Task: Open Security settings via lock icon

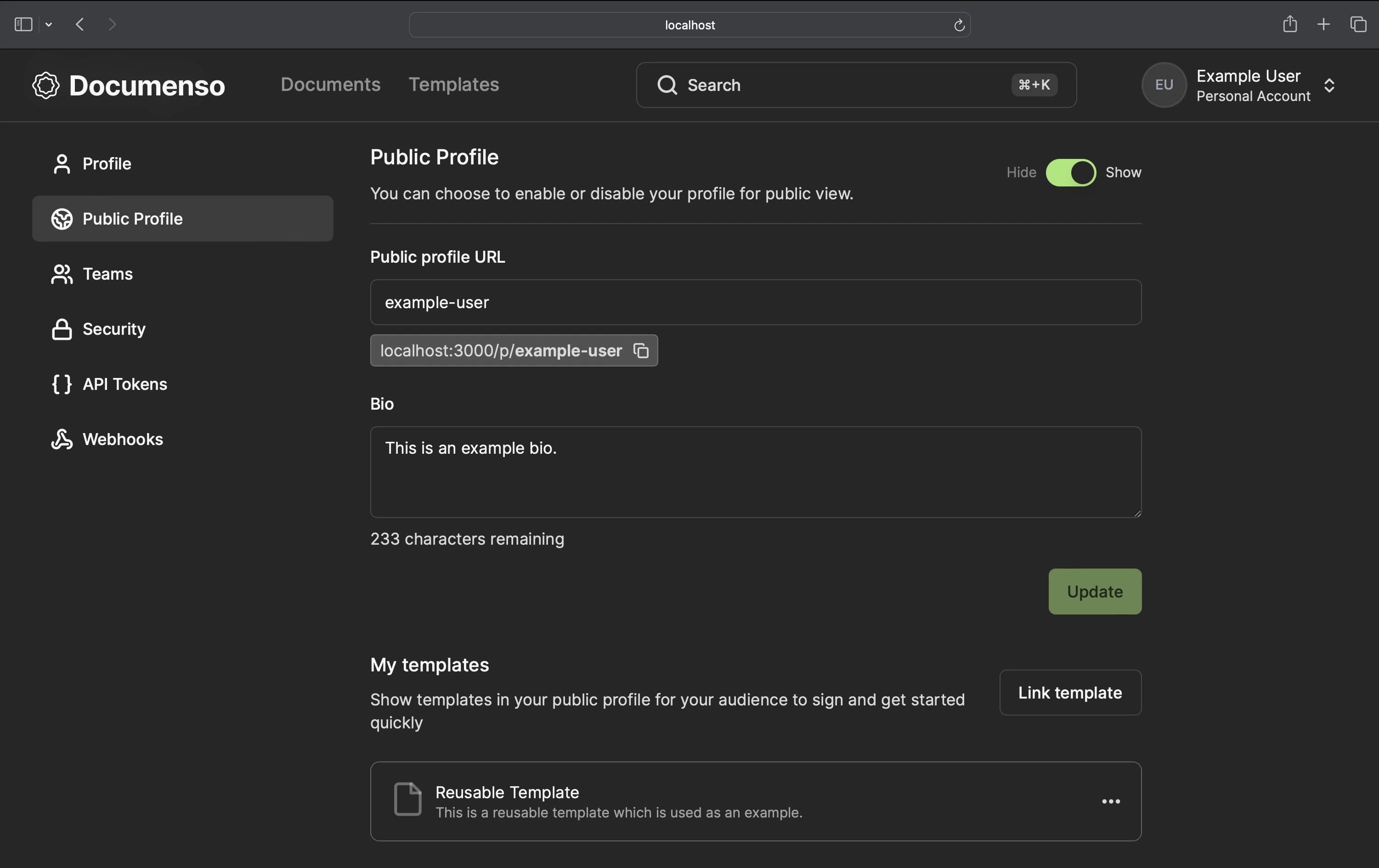Action: pyautogui.click(x=62, y=329)
